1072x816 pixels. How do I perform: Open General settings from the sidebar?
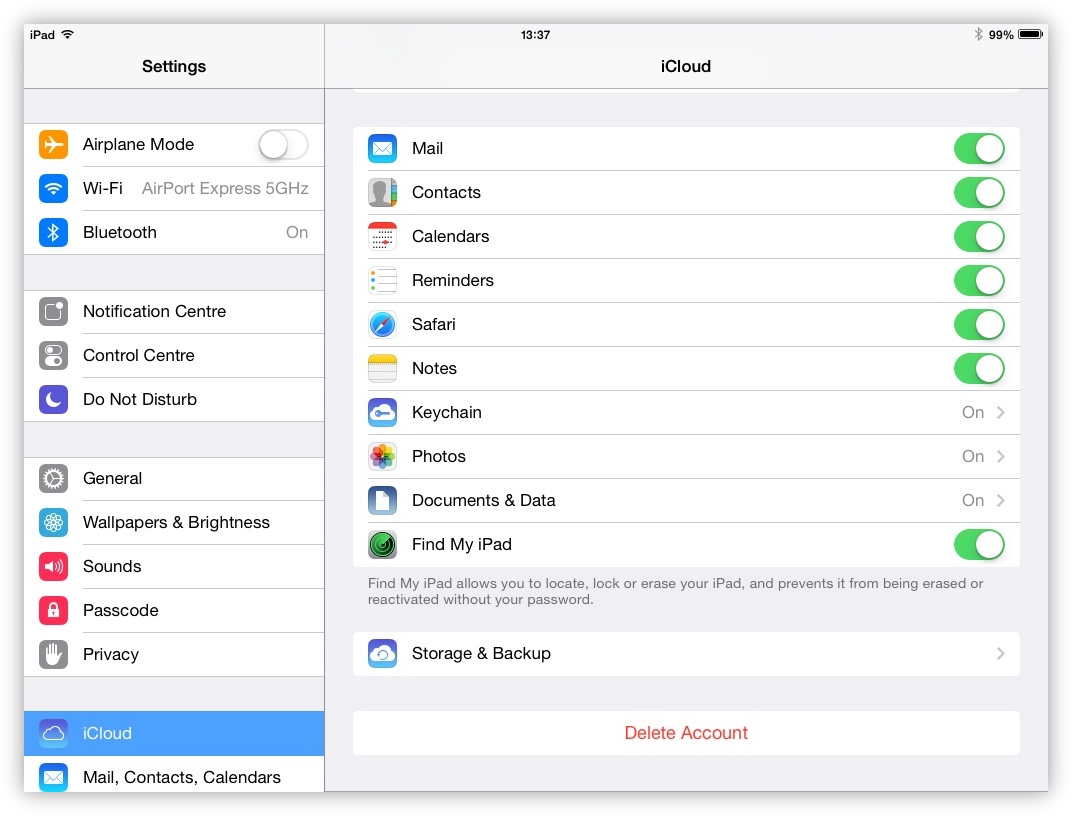pyautogui.click(x=174, y=478)
